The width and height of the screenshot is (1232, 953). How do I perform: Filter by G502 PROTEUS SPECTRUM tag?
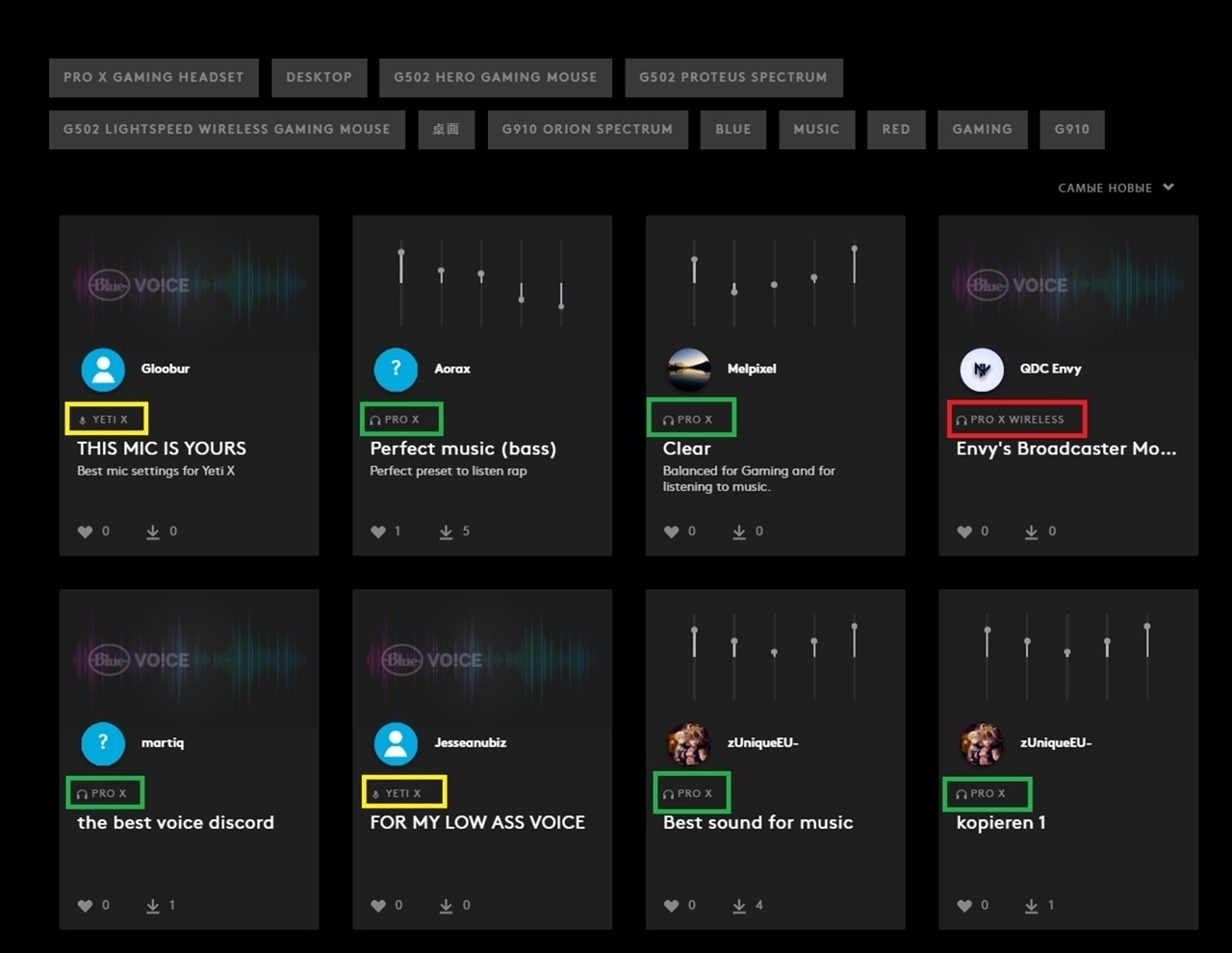tap(733, 77)
